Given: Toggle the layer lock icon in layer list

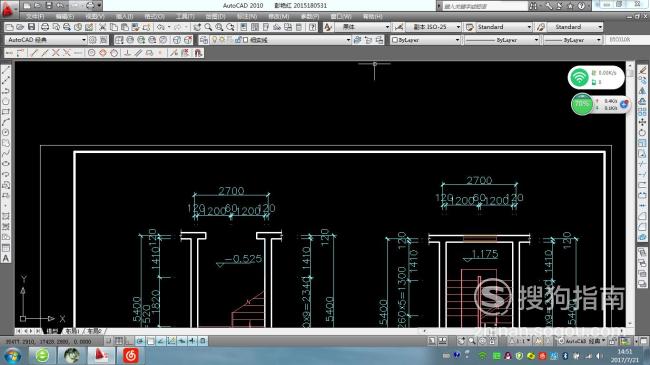Looking at the screenshot, I should [238, 40].
